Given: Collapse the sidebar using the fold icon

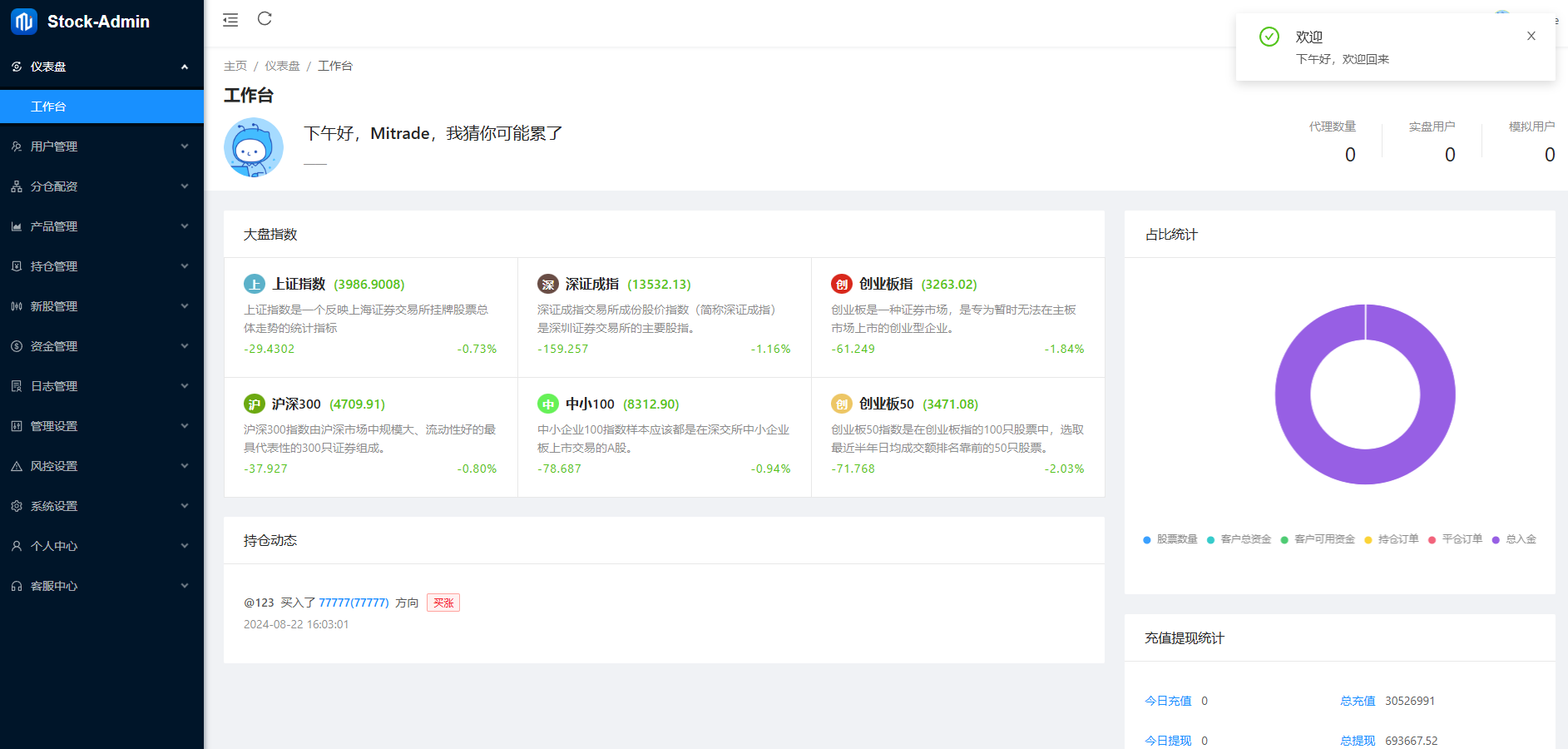Looking at the screenshot, I should click(x=230, y=18).
